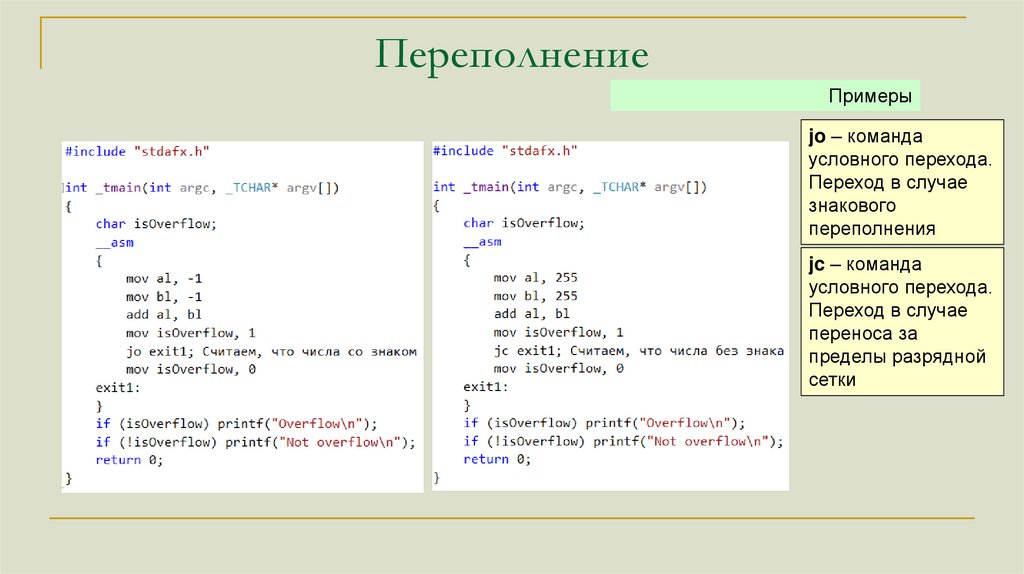This screenshot has height=574, width=1024.
Task: Click #include "stdafx.h" in the right code
Action: click(505, 151)
